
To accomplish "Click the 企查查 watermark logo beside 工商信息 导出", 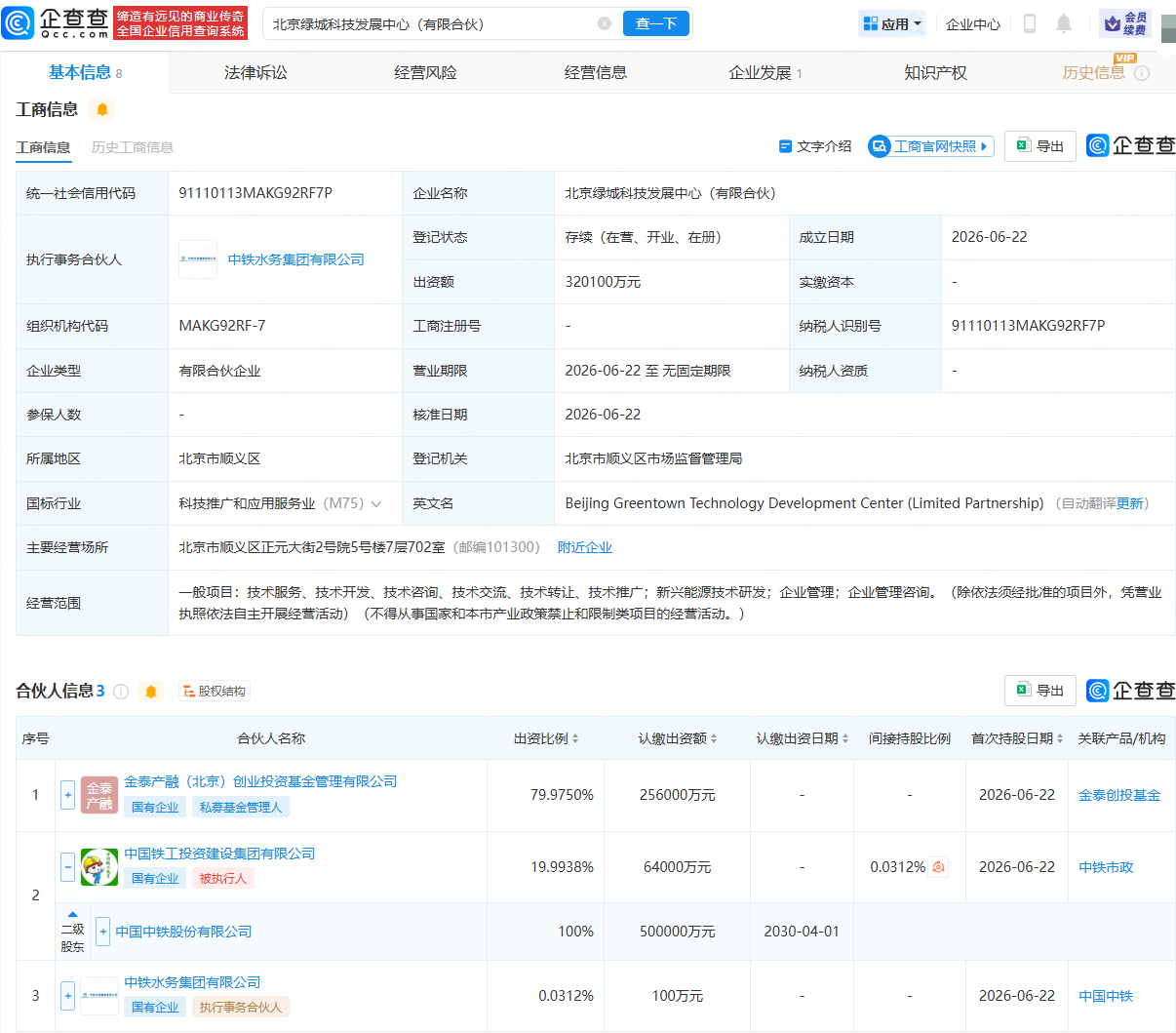I will pyautogui.click(x=1131, y=145).
